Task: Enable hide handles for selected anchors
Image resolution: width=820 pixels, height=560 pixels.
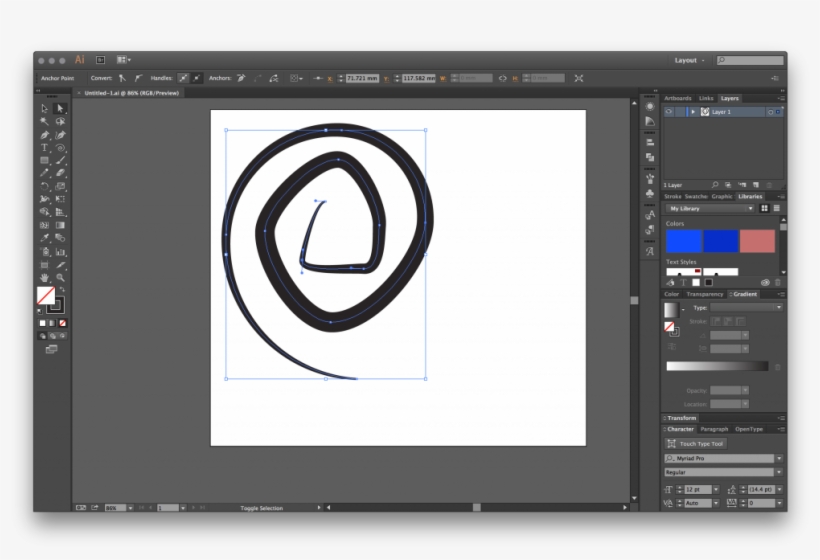Action: coord(196,78)
